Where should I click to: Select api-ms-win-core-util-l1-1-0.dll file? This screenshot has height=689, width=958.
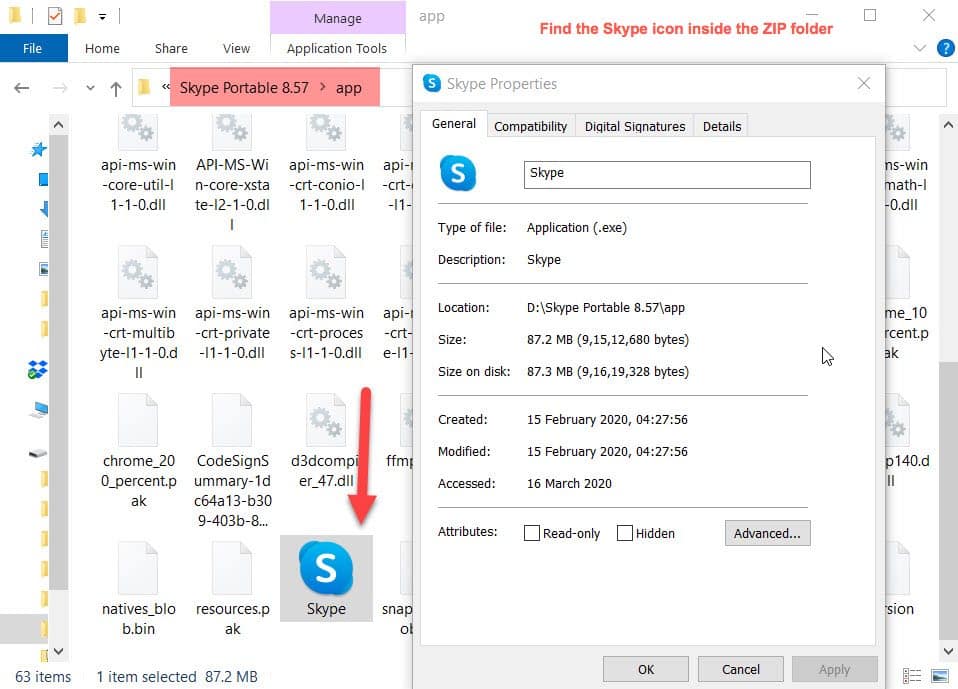[x=139, y=163]
